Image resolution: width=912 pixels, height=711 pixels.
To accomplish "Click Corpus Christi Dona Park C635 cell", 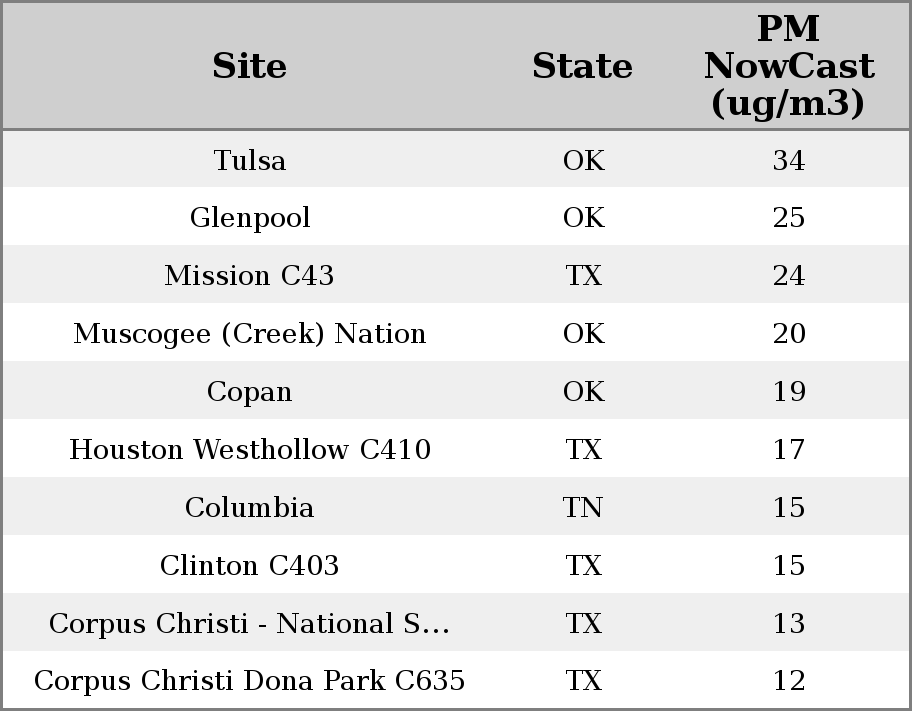I will tap(249, 681).
